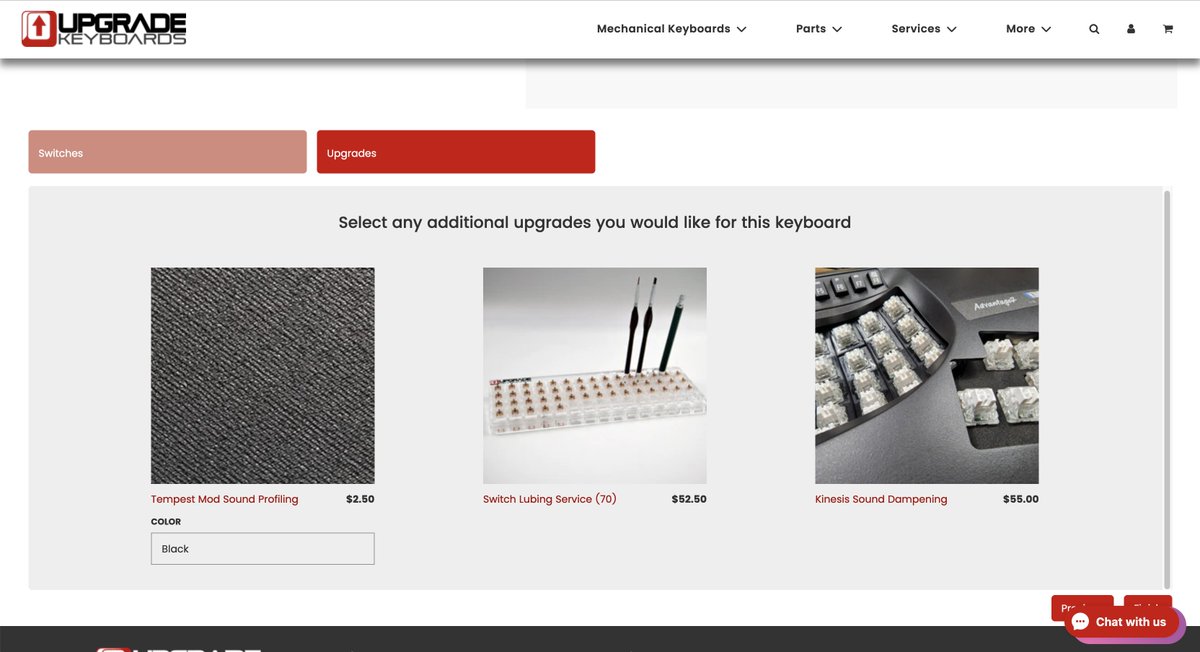Open Tempest Mod Sound Profiling link

click(224, 499)
